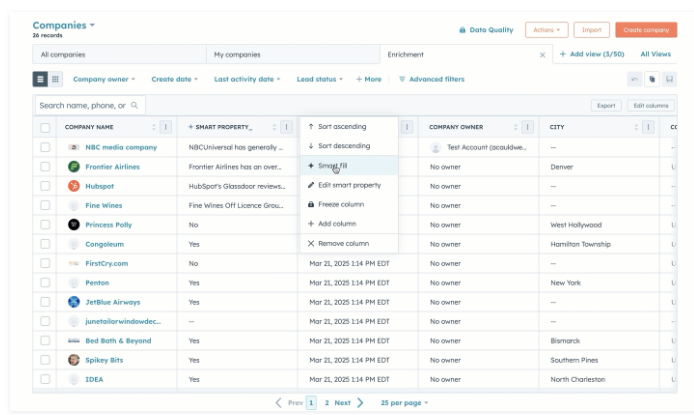Click the Import button
Screen dimensions: 694x415
(592, 30)
